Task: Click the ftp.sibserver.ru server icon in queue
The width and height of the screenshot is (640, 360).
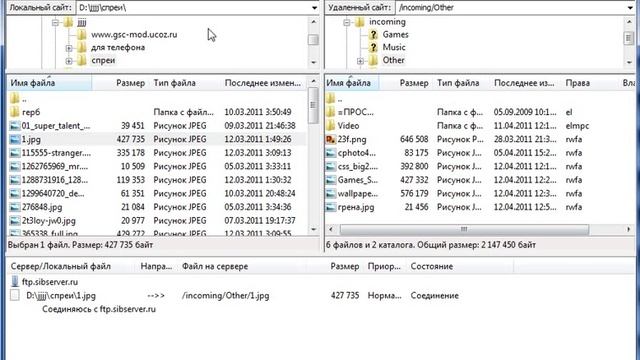Action: coord(15,282)
